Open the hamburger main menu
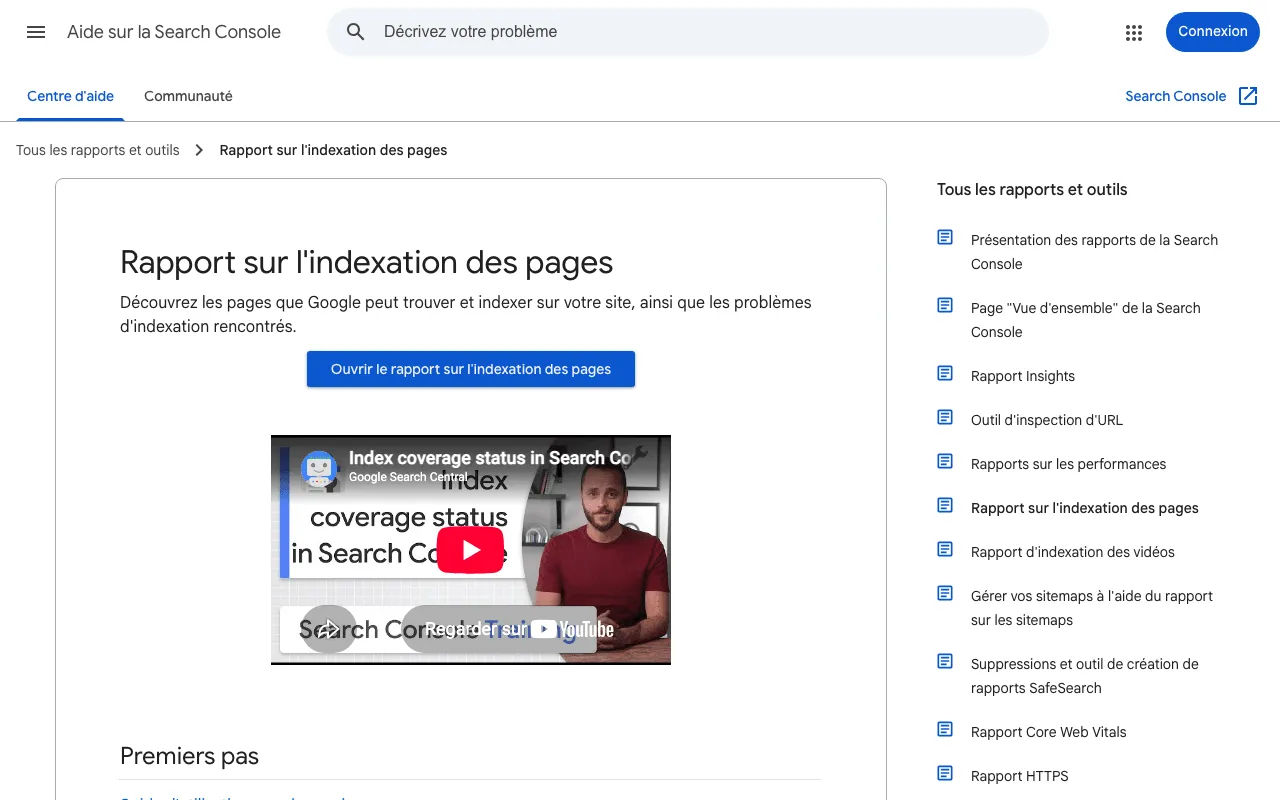Viewport: 1280px width, 800px height. [36, 32]
